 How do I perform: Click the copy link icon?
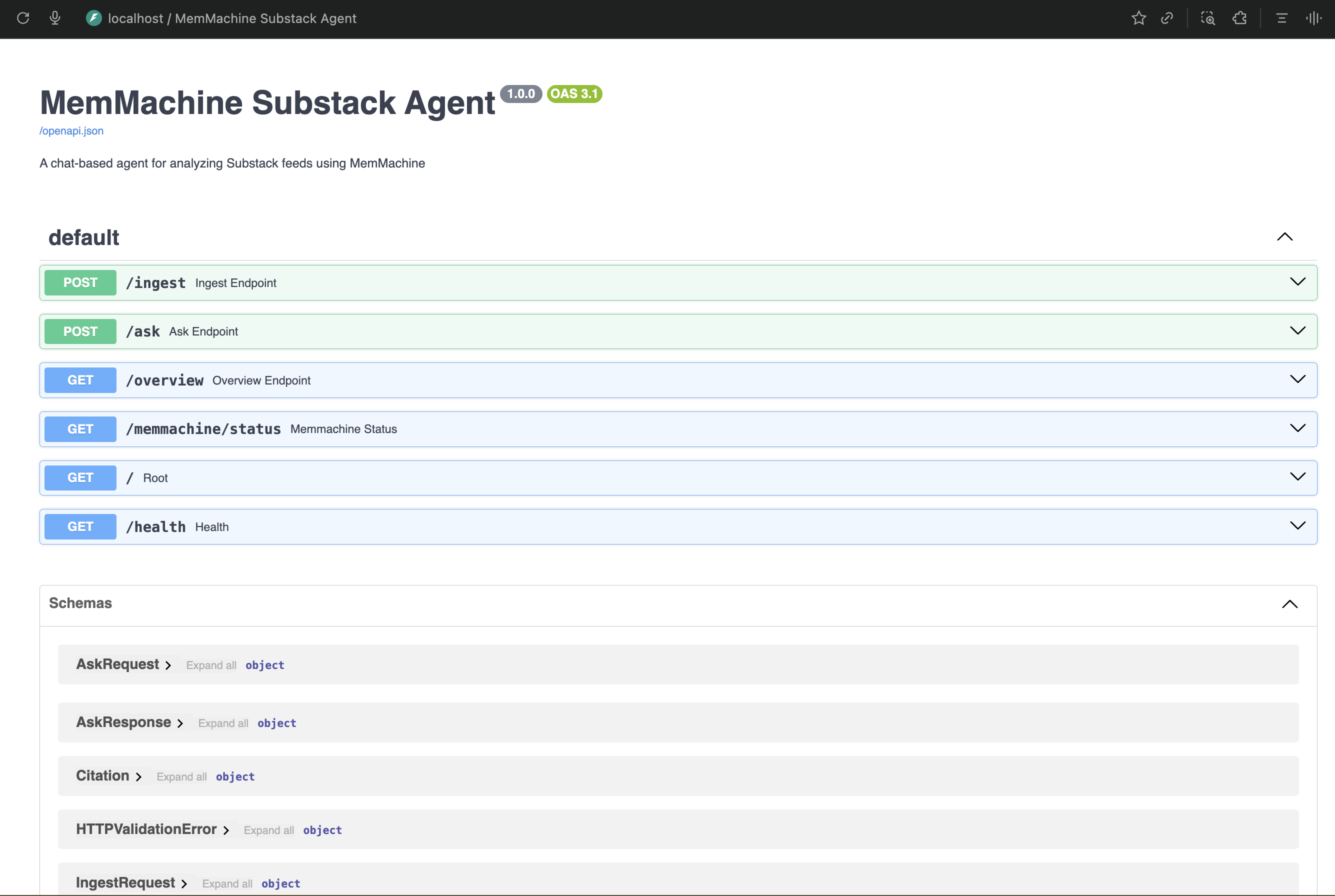point(1167,18)
